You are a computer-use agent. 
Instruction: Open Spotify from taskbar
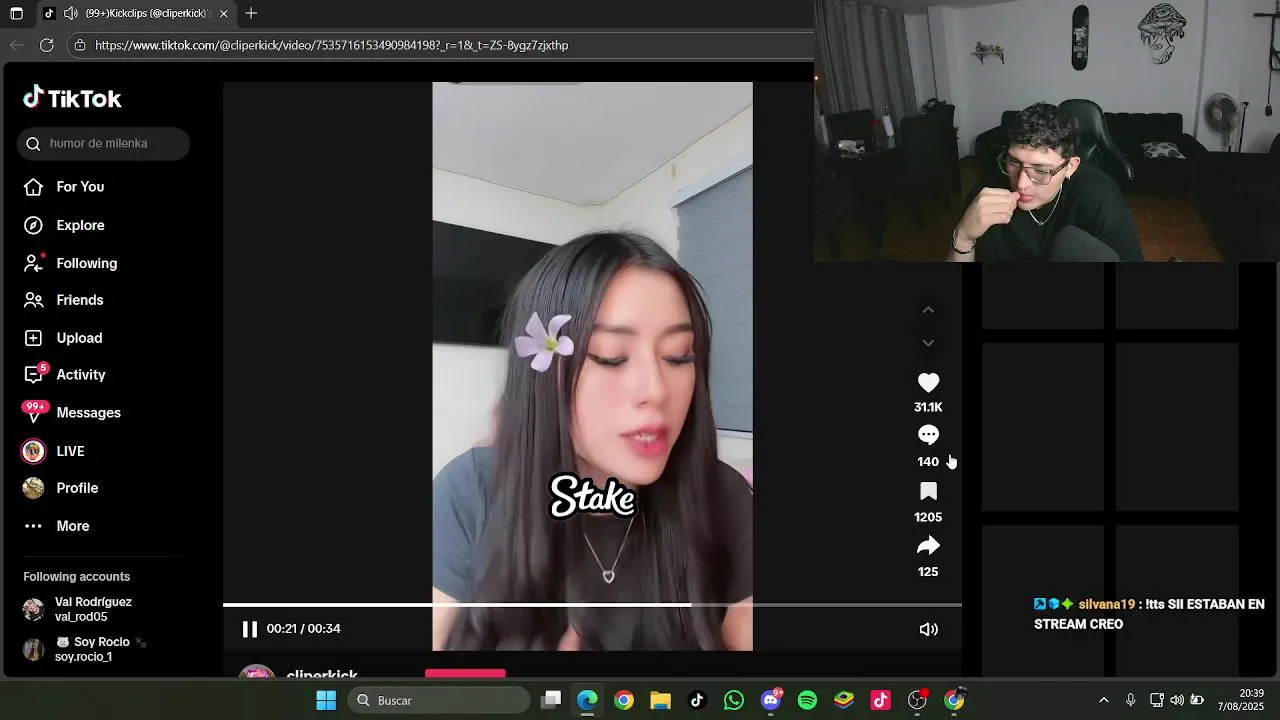(x=807, y=700)
